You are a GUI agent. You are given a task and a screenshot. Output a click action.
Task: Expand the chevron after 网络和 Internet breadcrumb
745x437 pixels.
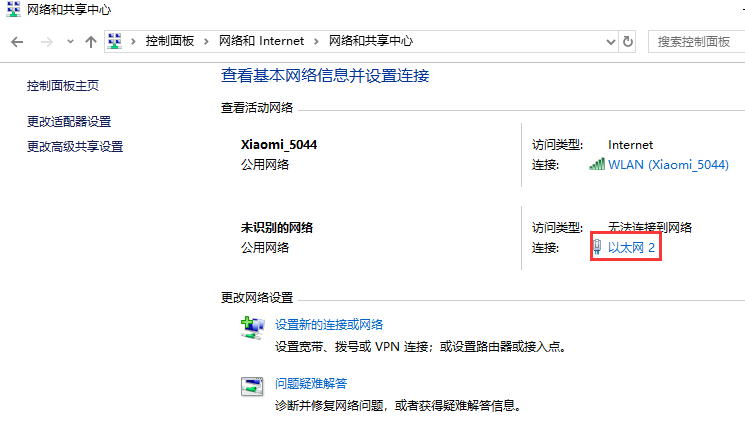tap(318, 41)
